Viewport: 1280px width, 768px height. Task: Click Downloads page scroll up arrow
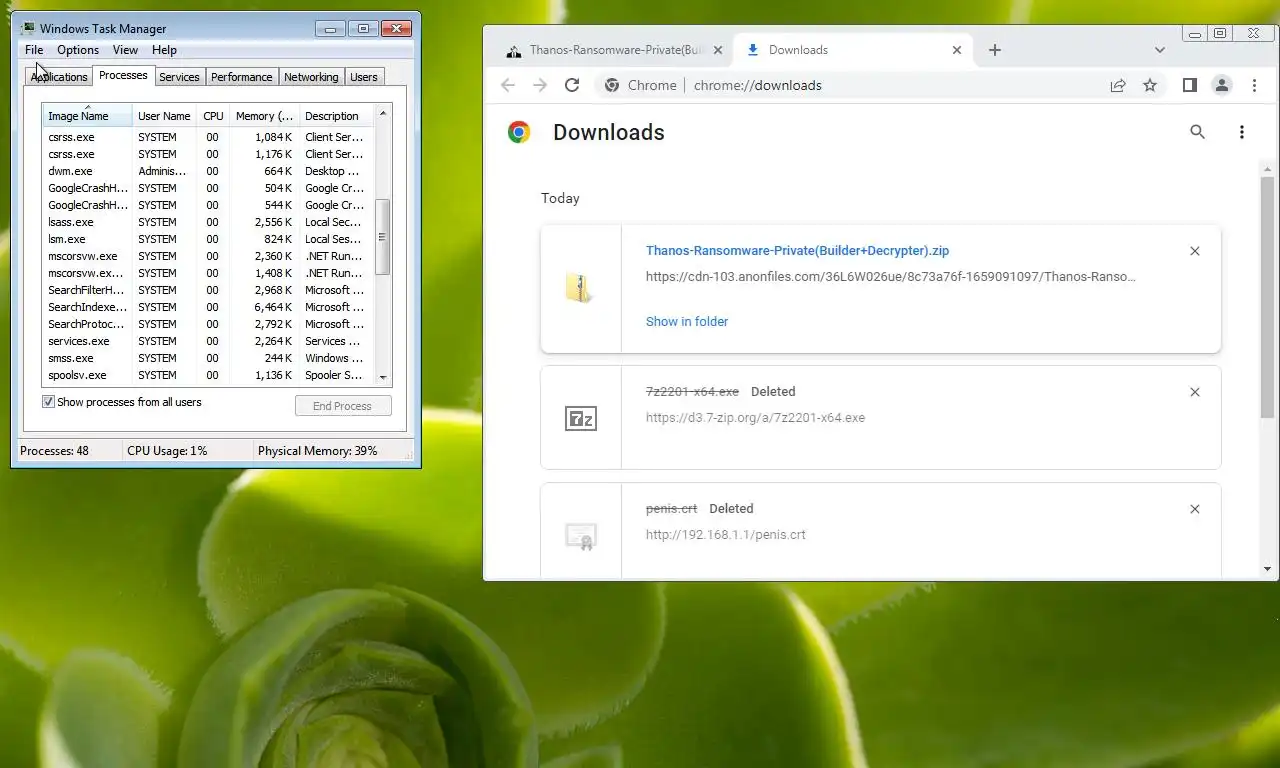click(1267, 168)
